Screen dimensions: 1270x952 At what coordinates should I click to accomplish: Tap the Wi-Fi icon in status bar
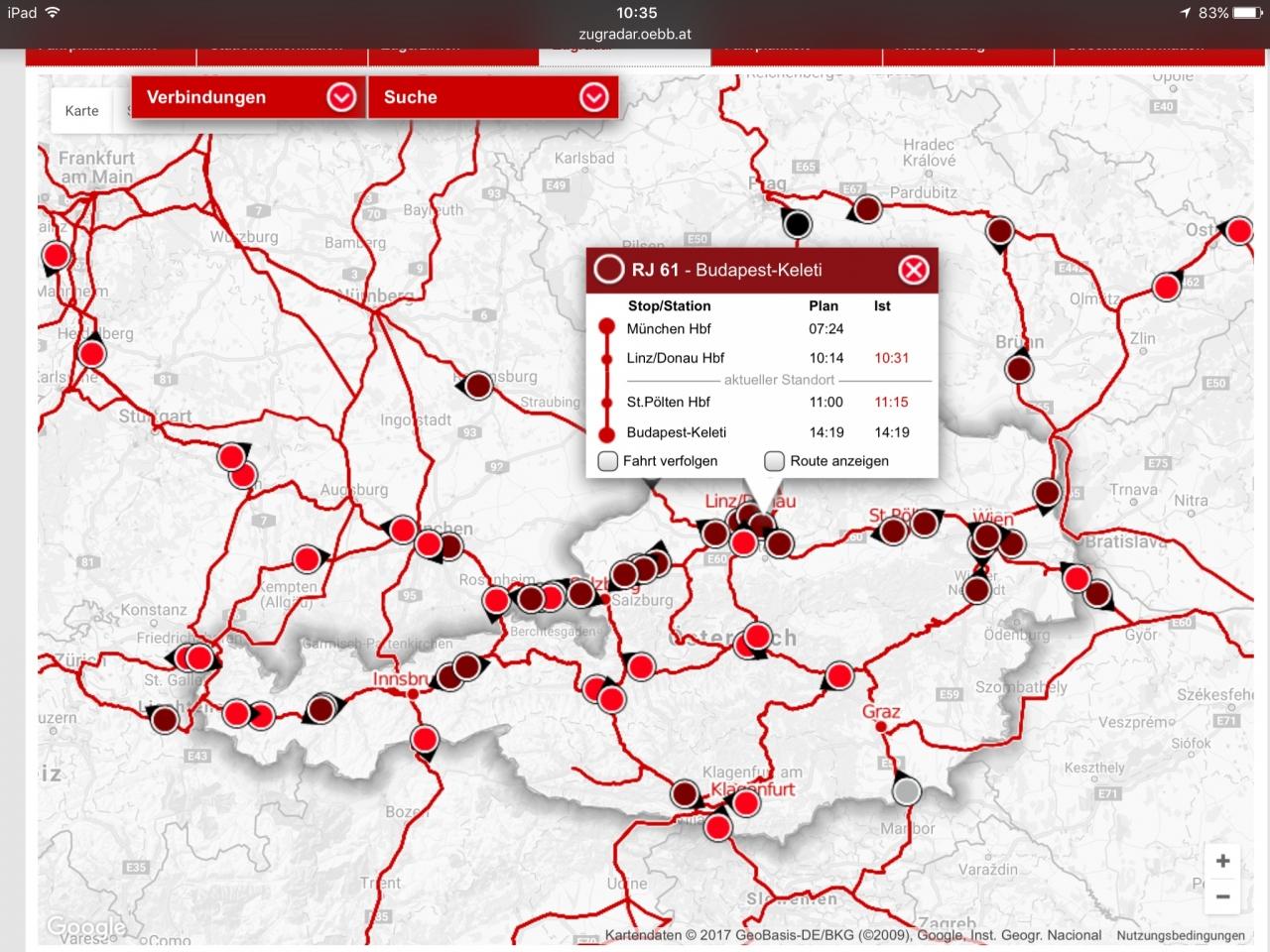click(x=52, y=13)
